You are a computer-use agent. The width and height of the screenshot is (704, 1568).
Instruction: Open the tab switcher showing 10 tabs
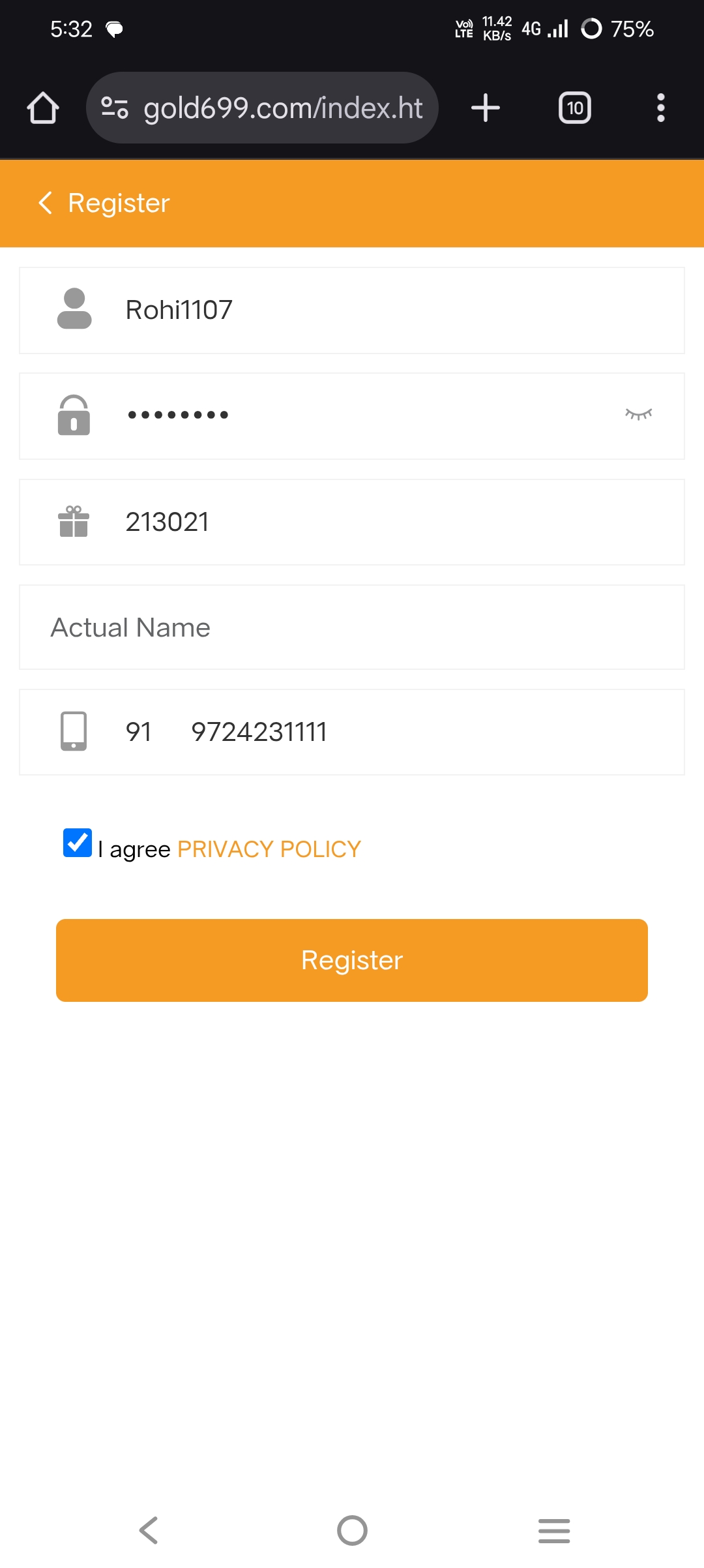(x=574, y=108)
